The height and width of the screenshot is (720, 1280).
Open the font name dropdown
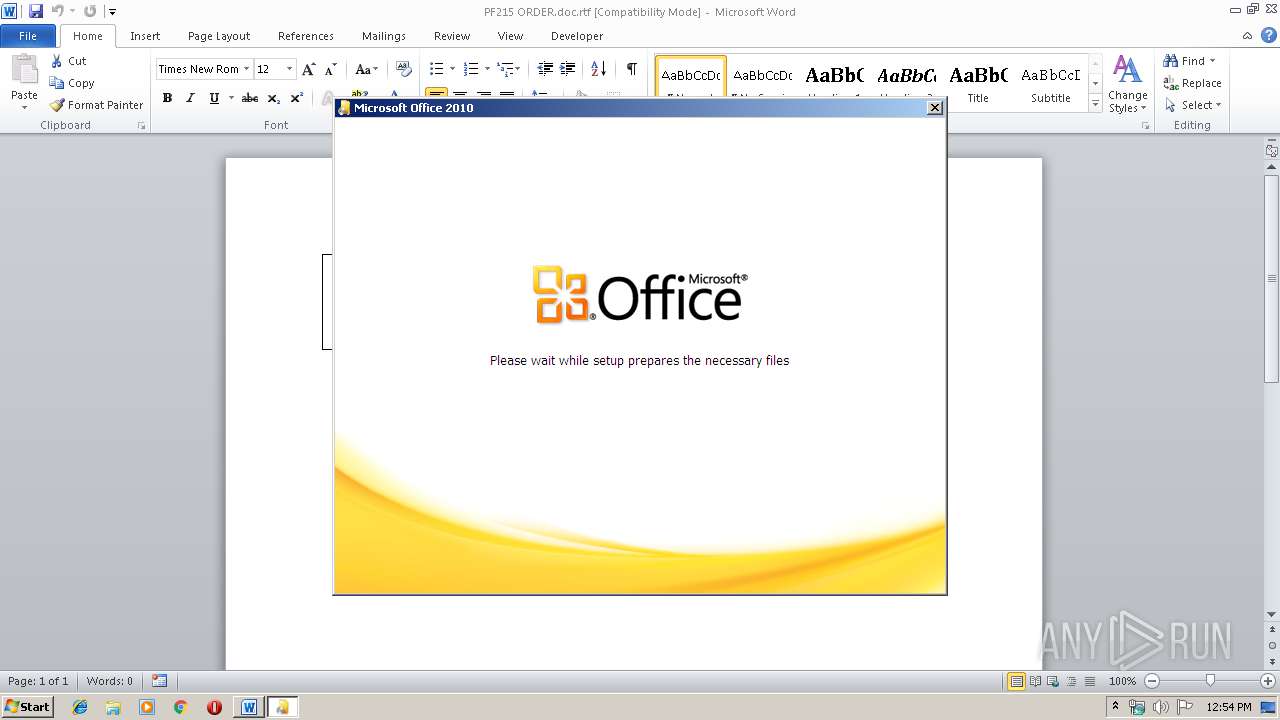coord(246,69)
